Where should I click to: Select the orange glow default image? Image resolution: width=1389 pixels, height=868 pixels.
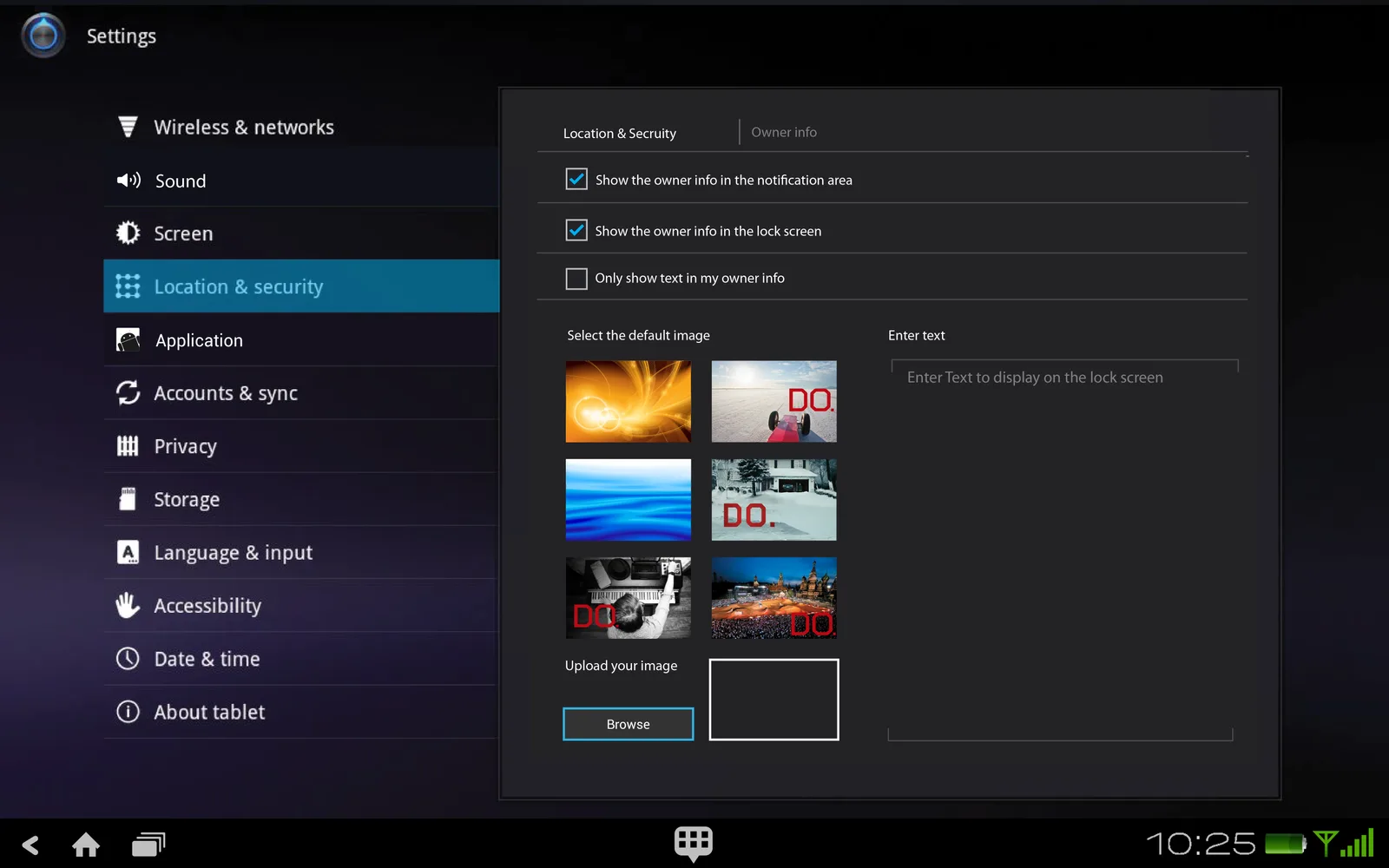click(629, 401)
